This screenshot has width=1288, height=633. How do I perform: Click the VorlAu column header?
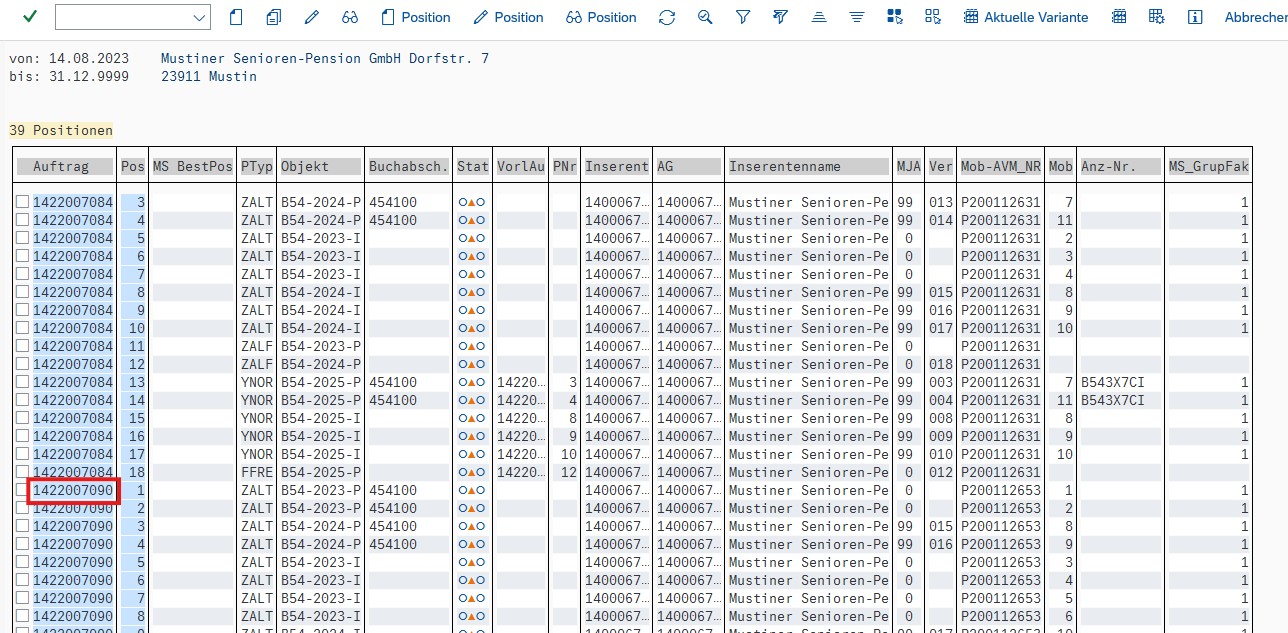(x=520, y=166)
